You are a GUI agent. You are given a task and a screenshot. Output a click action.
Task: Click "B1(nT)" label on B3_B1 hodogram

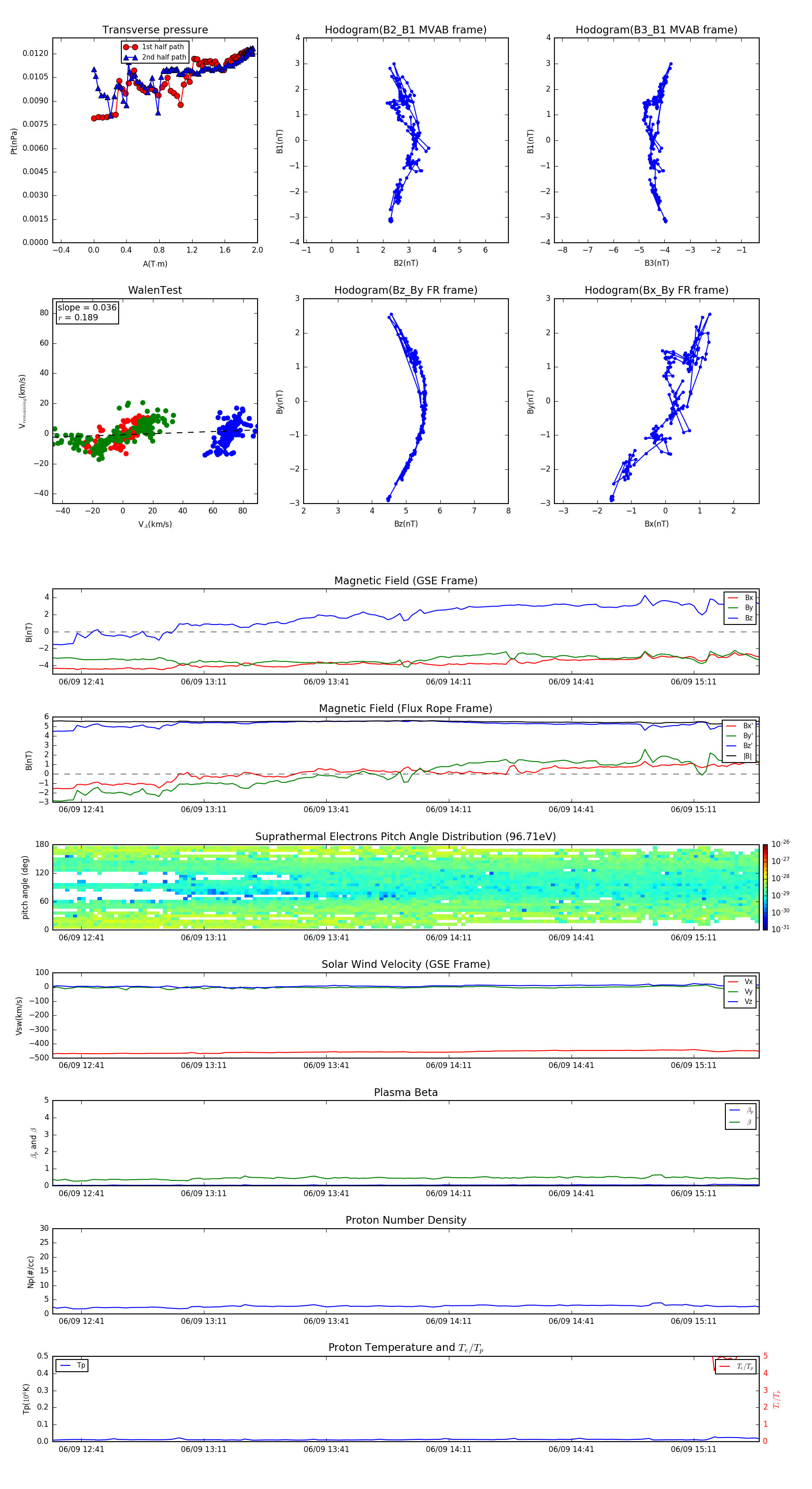[531, 141]
